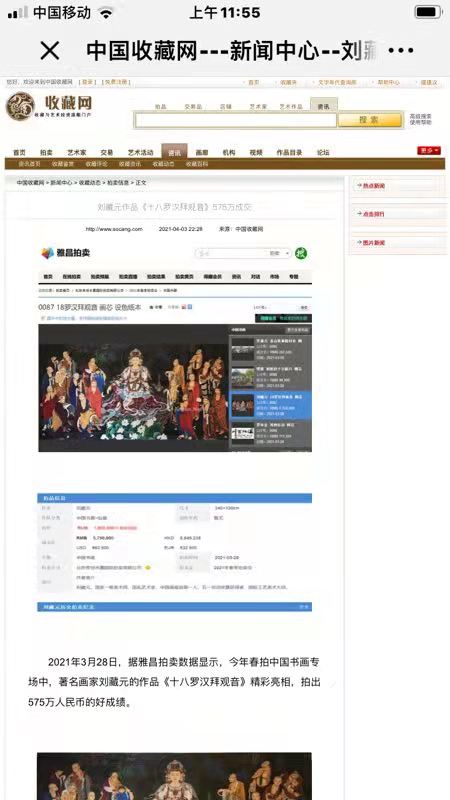This screenshot has height=800, width=450.
Task: Click 提建议 in the top utility bar
Action: [429, 82]
